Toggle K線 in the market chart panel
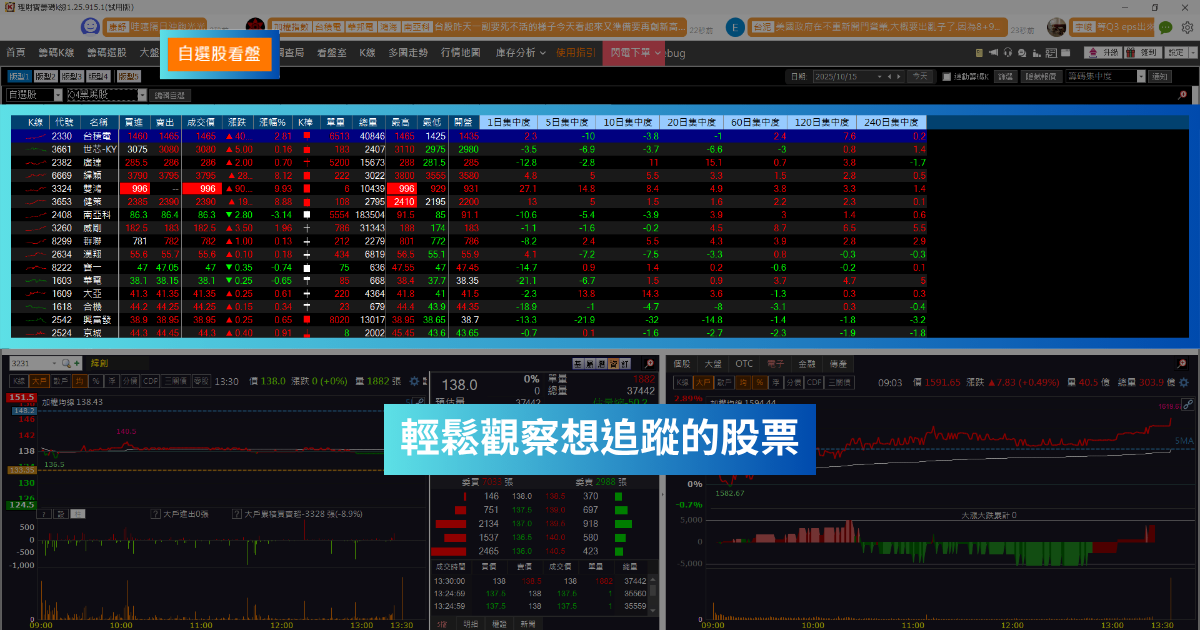Viewport: 1200px width, 630px height. (682, 383)
